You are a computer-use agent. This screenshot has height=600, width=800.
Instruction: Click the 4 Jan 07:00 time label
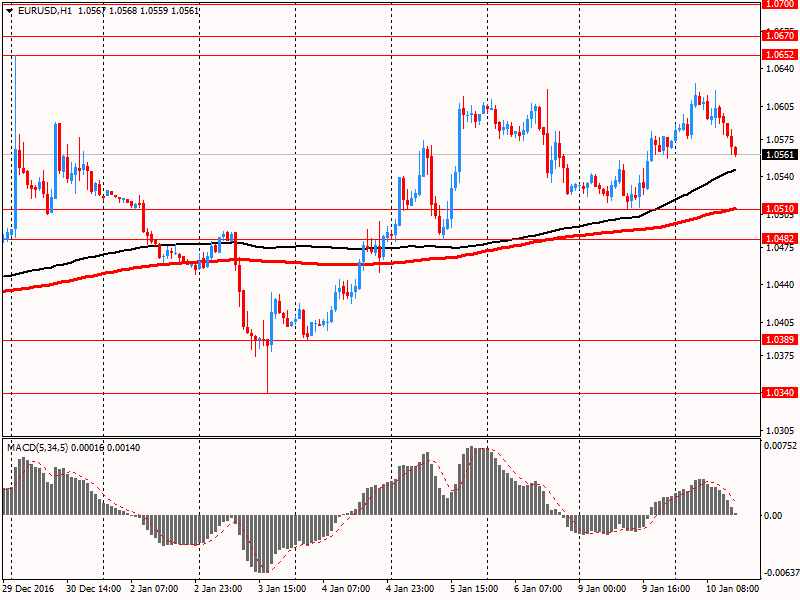click(346, 589)
